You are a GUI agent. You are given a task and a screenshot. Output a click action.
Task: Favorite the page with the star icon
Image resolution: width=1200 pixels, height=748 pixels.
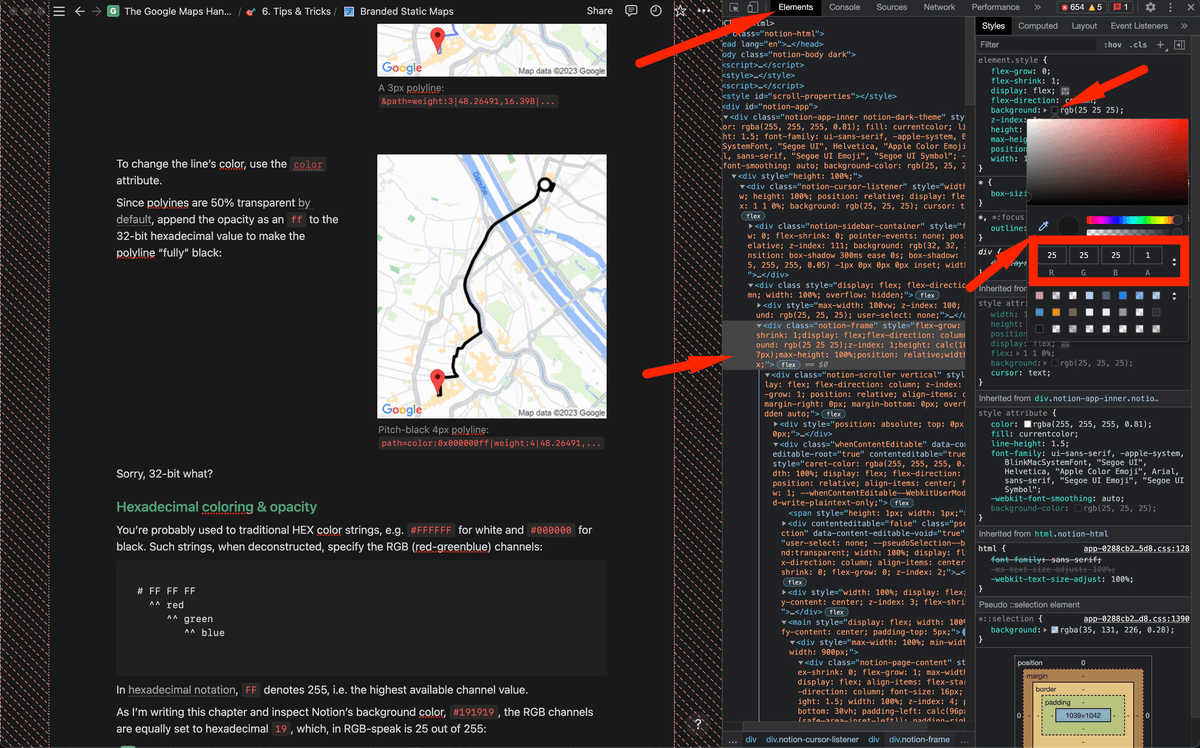pyautogui.click(x=681, y=11)
